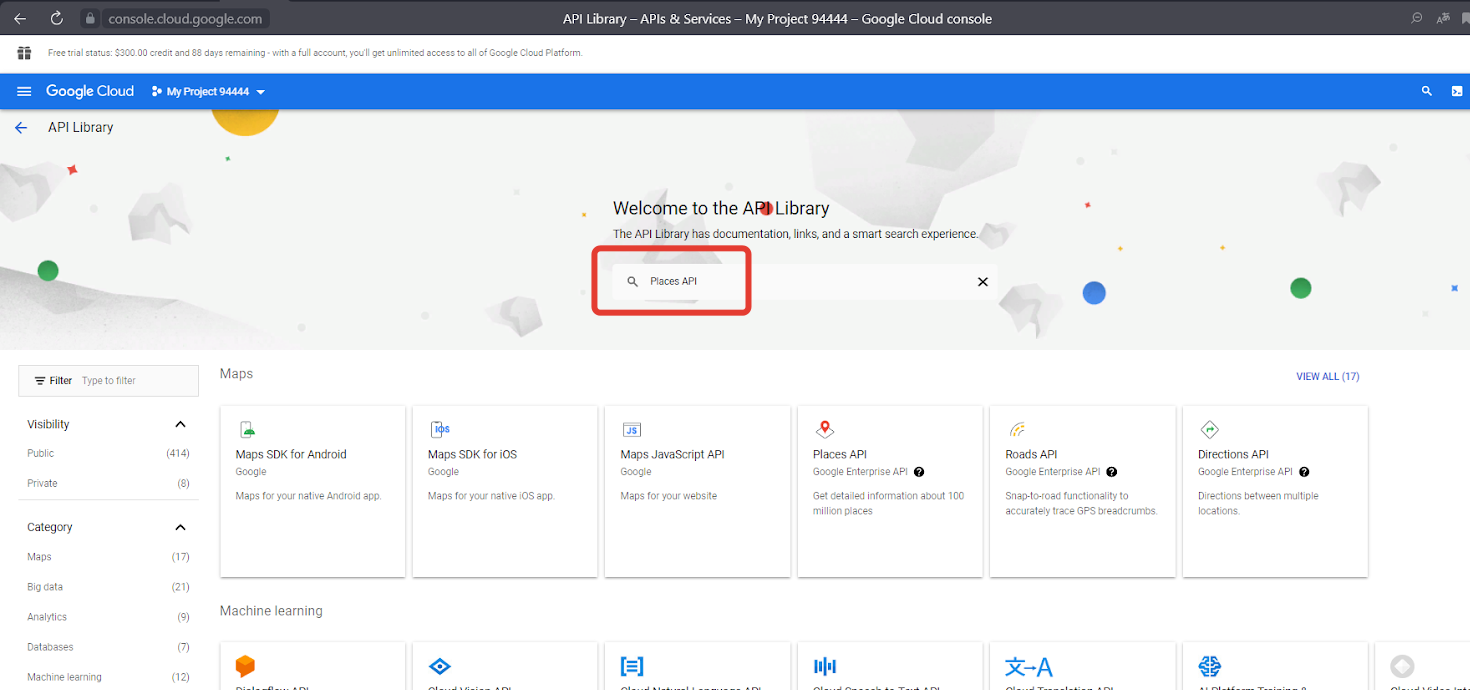Click the Filter lines icon

(40, 381)
